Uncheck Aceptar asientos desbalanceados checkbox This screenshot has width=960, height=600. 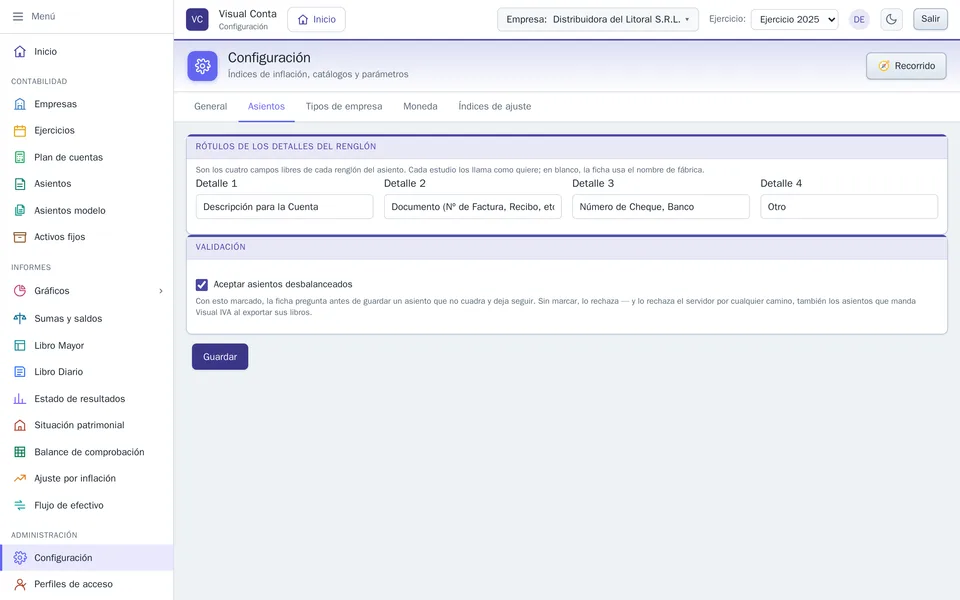[x=201, y=285]
